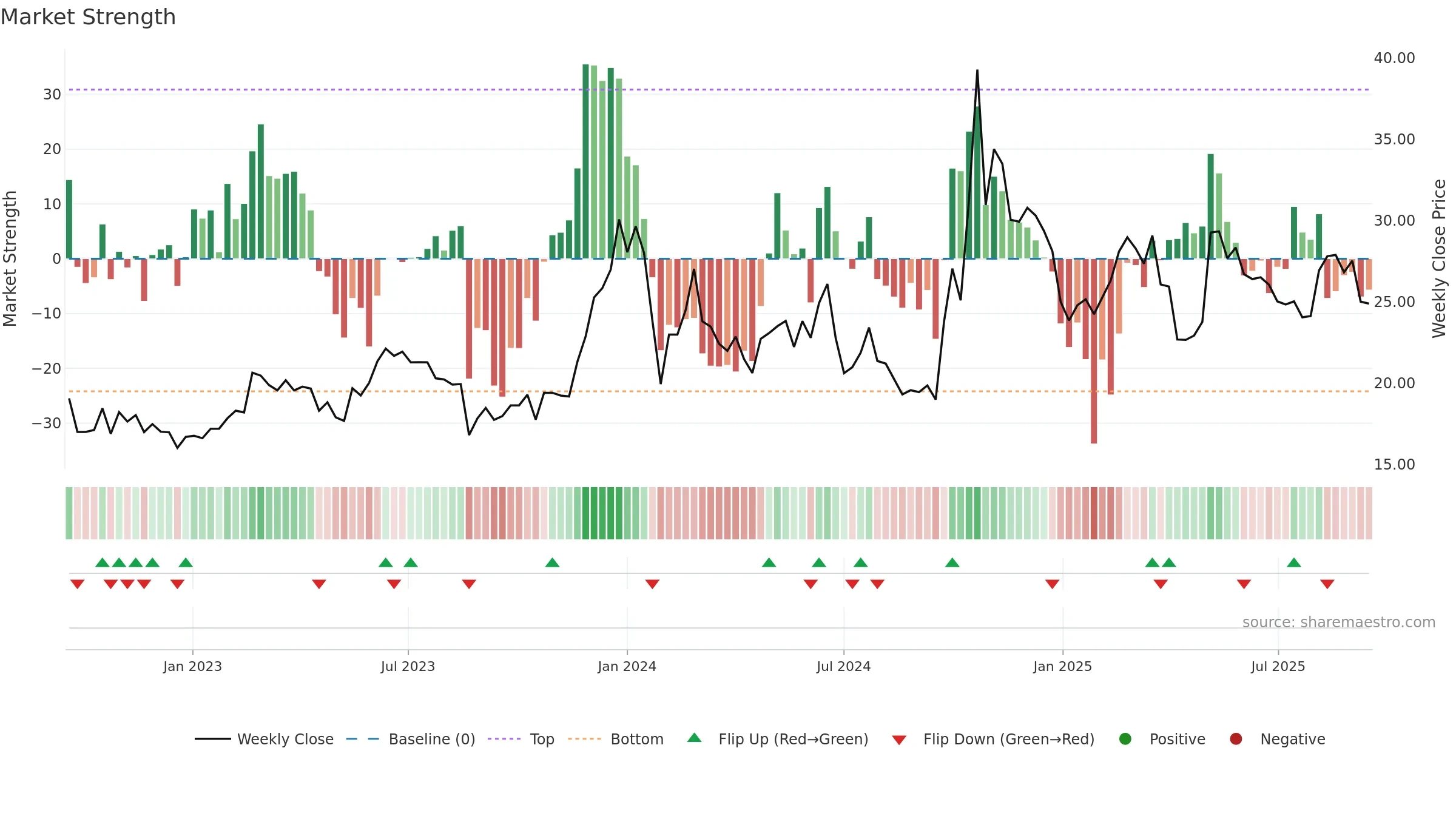Click the Weekly Close Price axis title

(x=1439, y=258)
